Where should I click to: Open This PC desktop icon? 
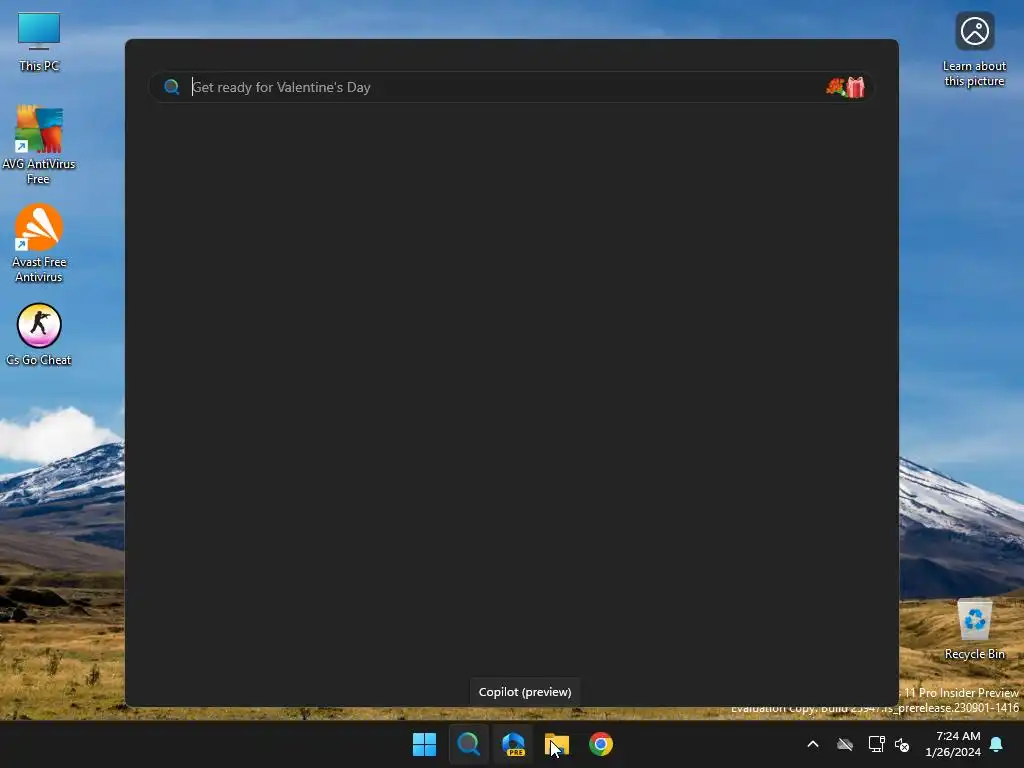pos(39,42)
